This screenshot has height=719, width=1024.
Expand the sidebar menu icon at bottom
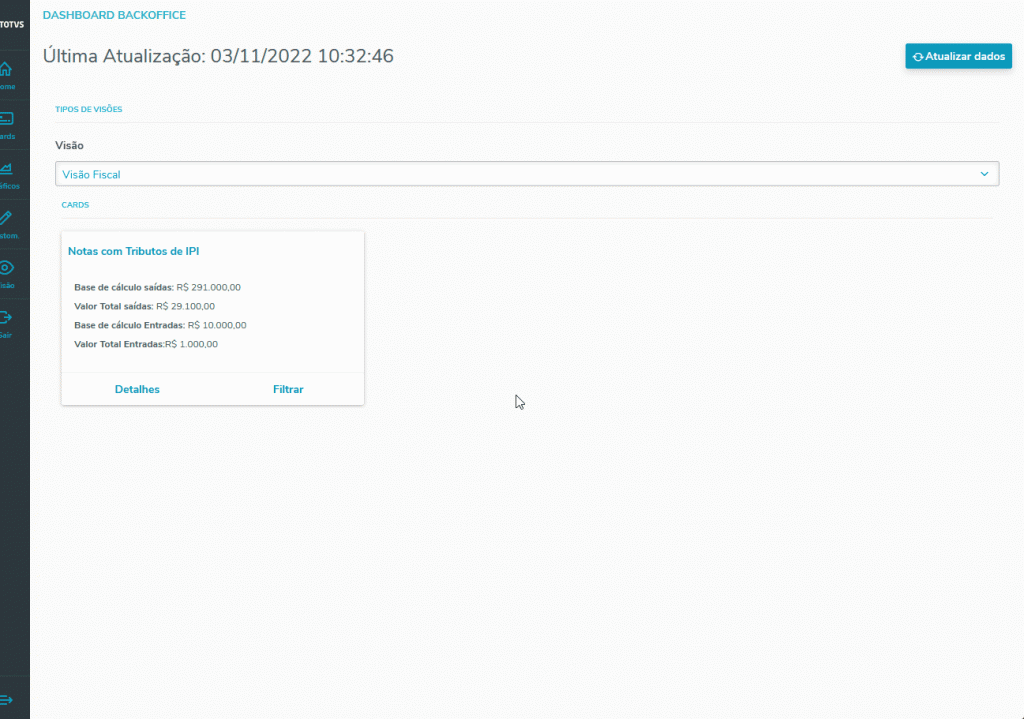pyautogui.click(x=7, y=700)
